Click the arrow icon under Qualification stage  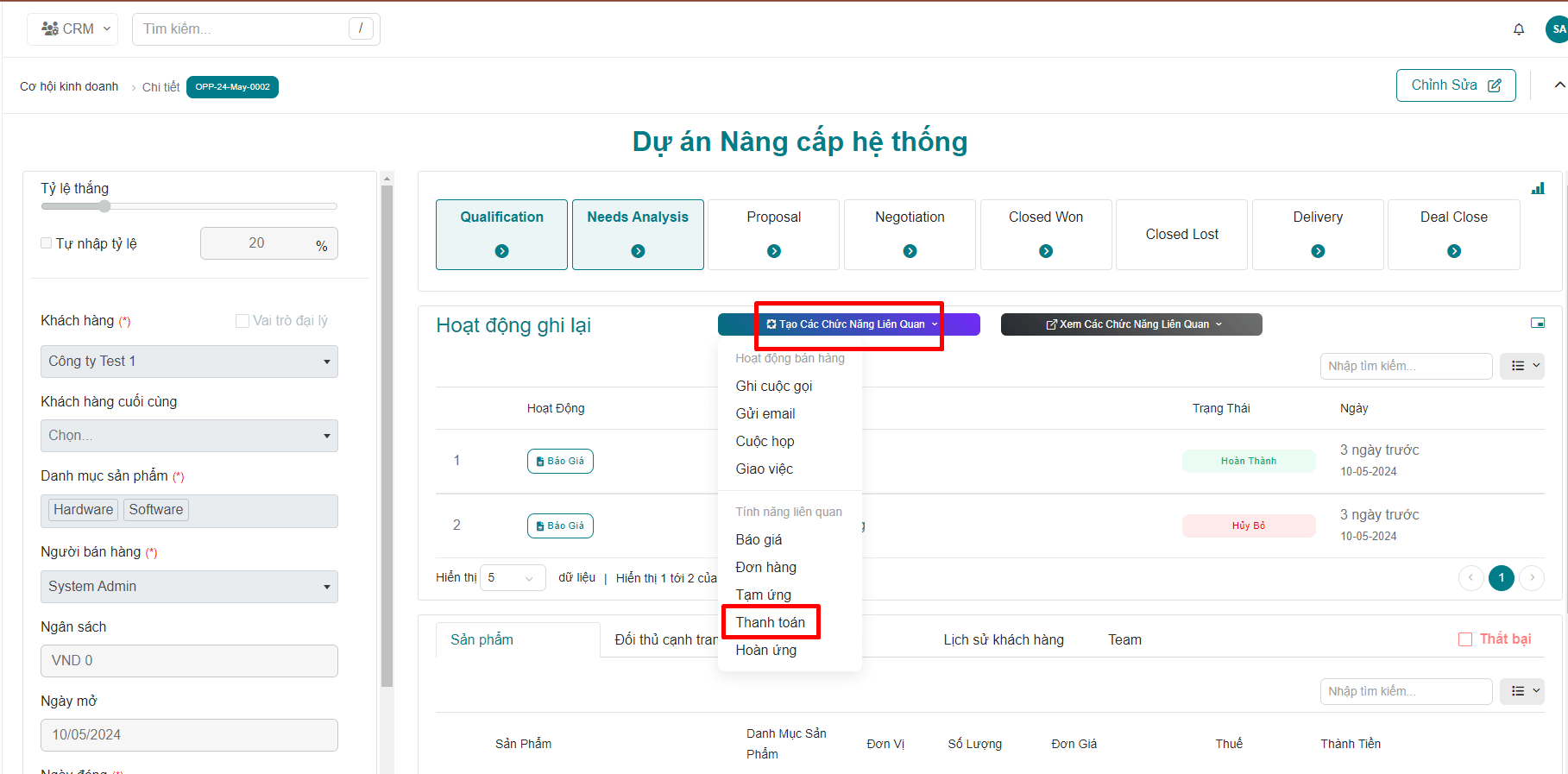[501, 251]
